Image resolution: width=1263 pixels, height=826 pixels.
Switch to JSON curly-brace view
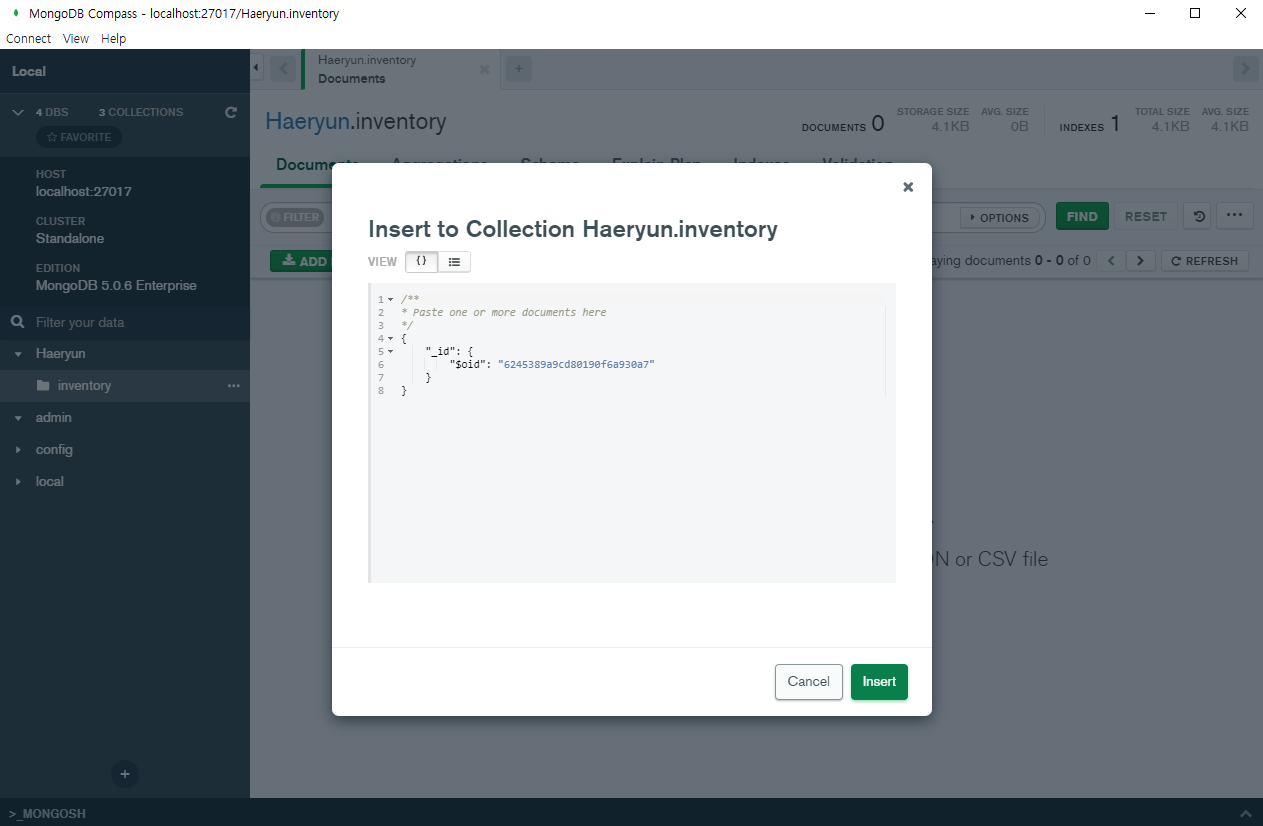point(421,261)
